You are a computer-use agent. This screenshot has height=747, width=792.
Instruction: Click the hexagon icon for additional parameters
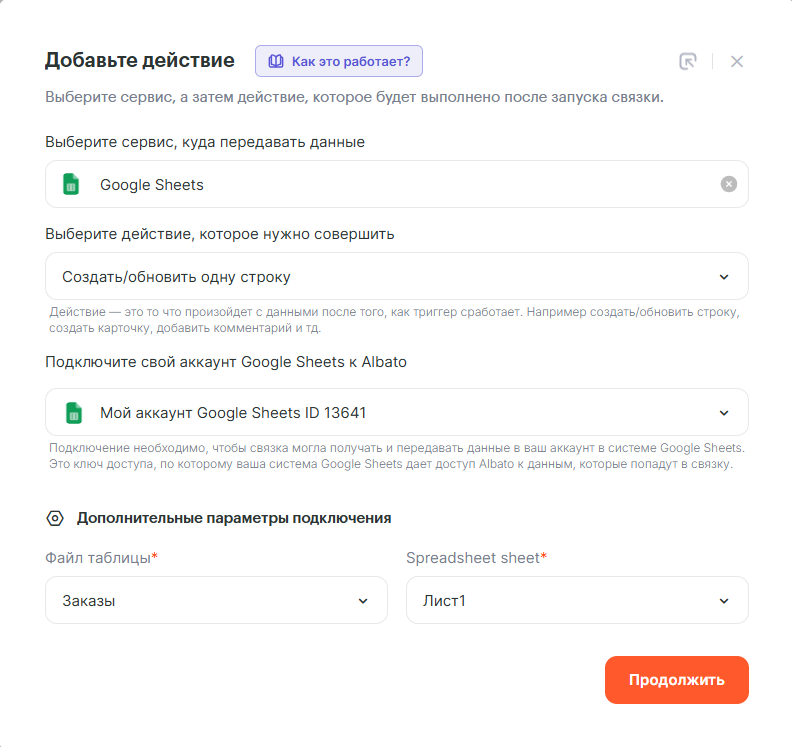55,518
